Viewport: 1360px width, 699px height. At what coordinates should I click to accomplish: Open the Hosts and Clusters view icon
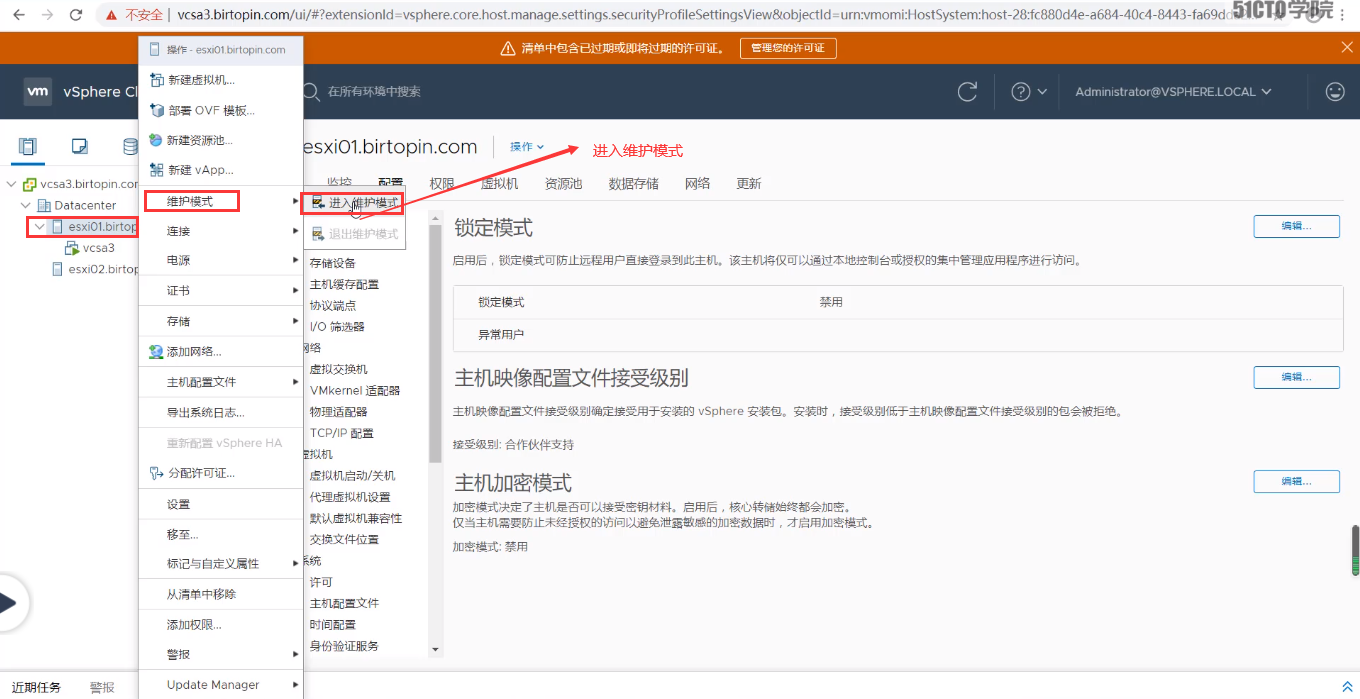(28, 147)
